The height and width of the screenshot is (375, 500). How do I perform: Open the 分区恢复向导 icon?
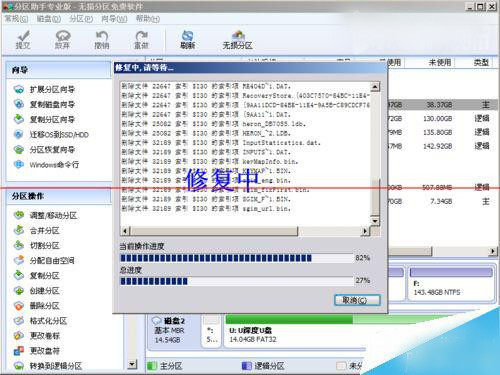click(19, 150)
